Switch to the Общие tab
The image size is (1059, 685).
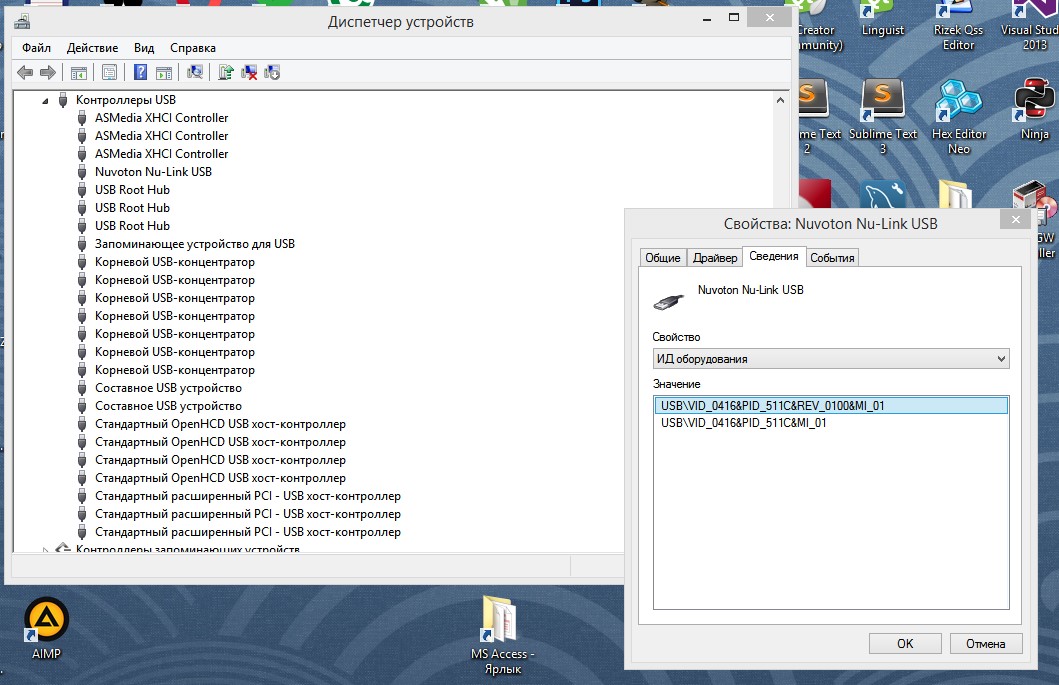pos(663,257)
